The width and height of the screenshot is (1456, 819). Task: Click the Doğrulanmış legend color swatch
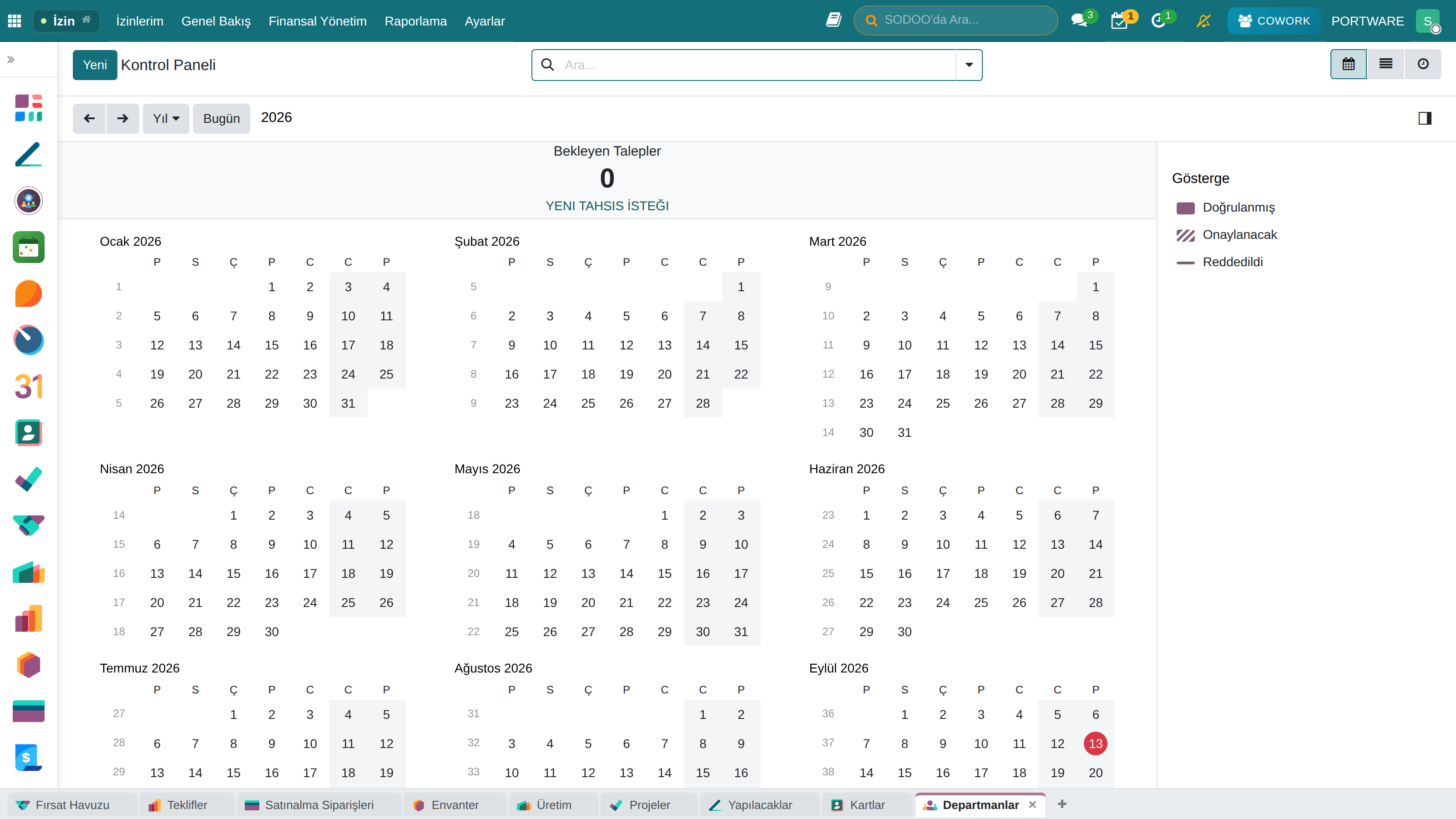tap(1185, 207)
